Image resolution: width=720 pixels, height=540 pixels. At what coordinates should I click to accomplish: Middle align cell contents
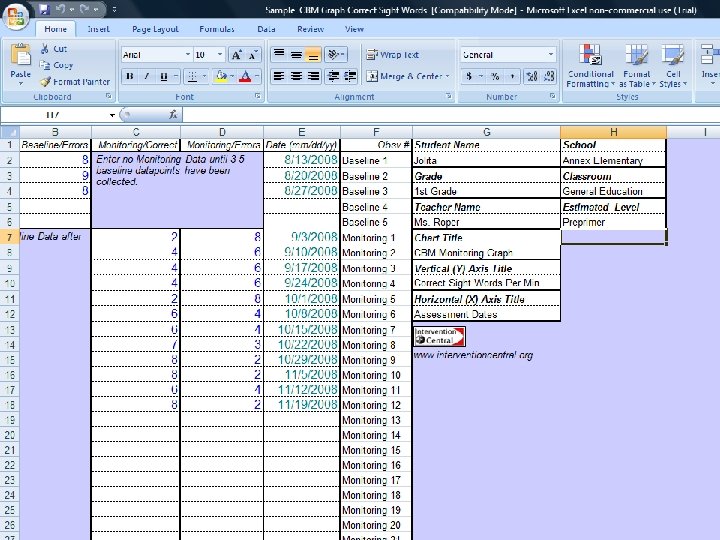[296, 55]
